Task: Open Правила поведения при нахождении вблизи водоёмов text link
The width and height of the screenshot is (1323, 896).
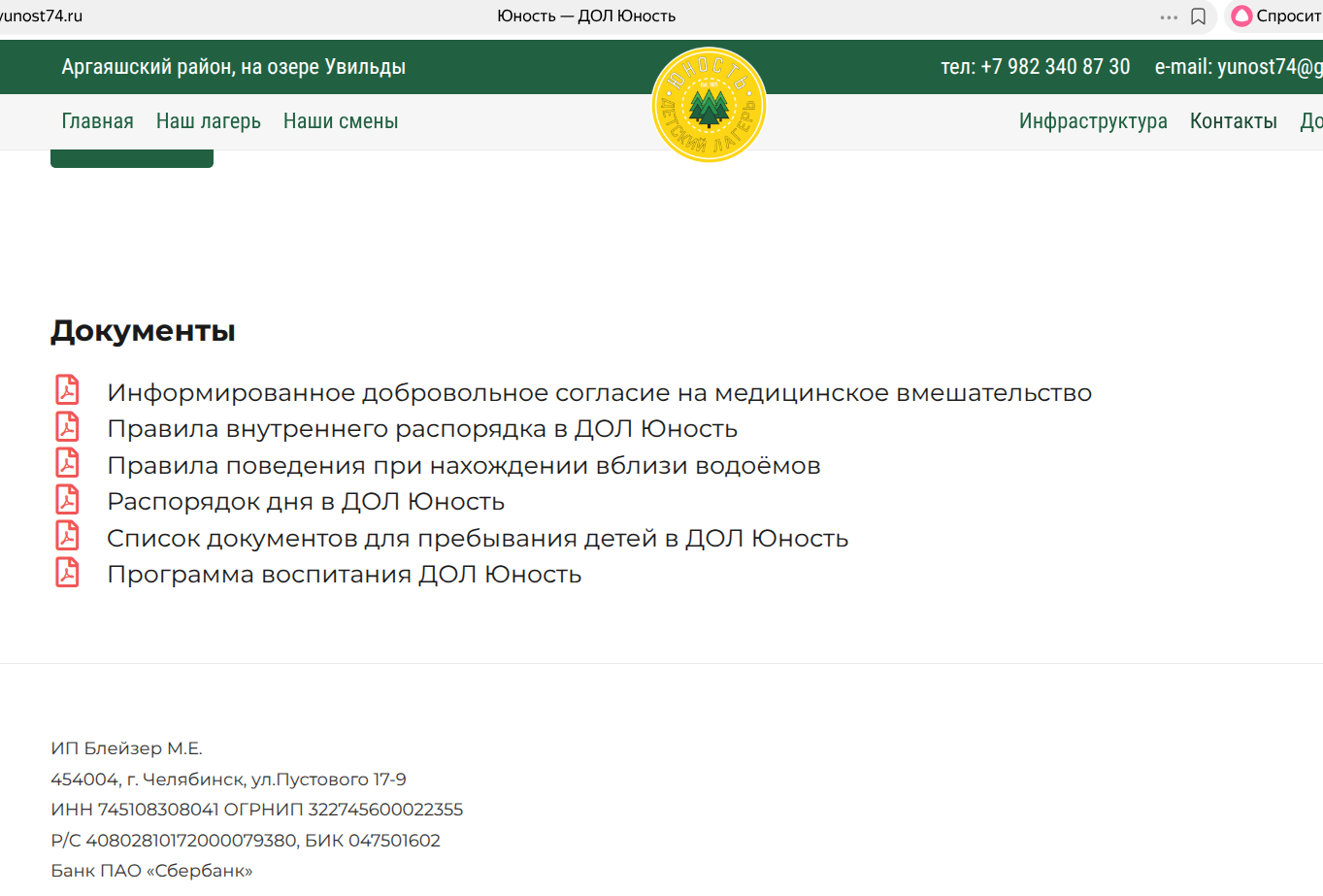Action: (x=463, y=466)
